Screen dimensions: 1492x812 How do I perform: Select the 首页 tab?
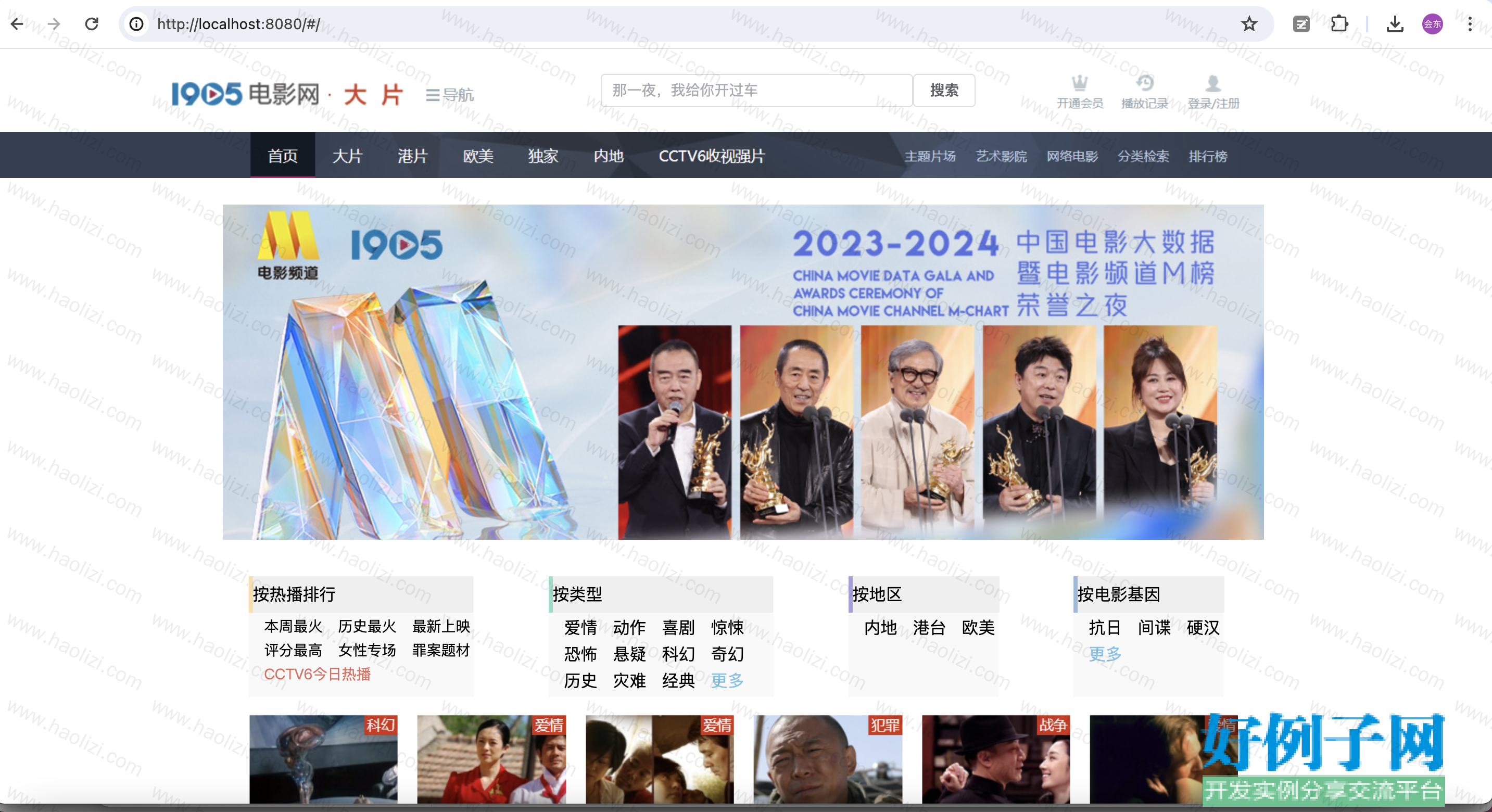[283, 155]
